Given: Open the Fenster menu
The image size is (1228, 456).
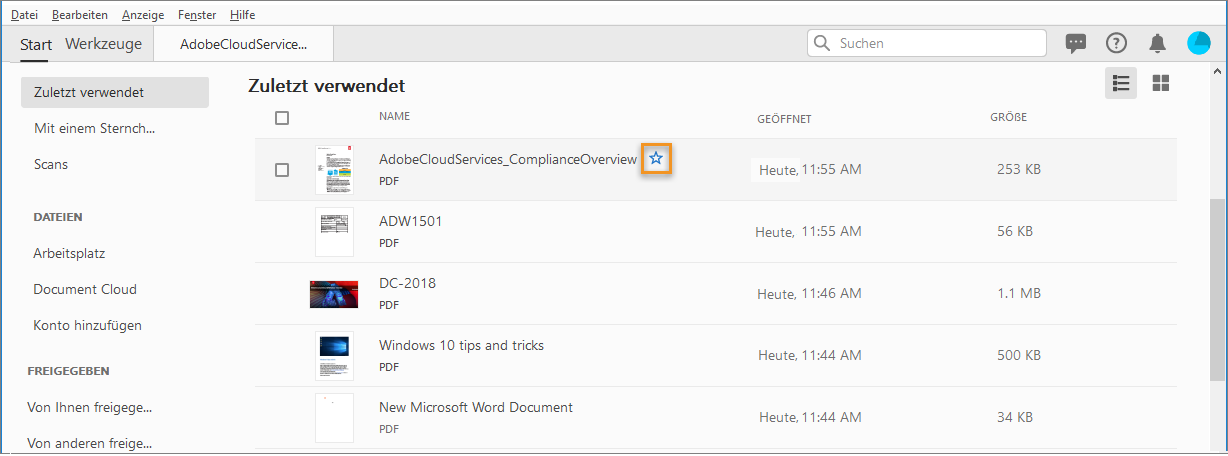Looking at the screenshot, I should [196, 15].
